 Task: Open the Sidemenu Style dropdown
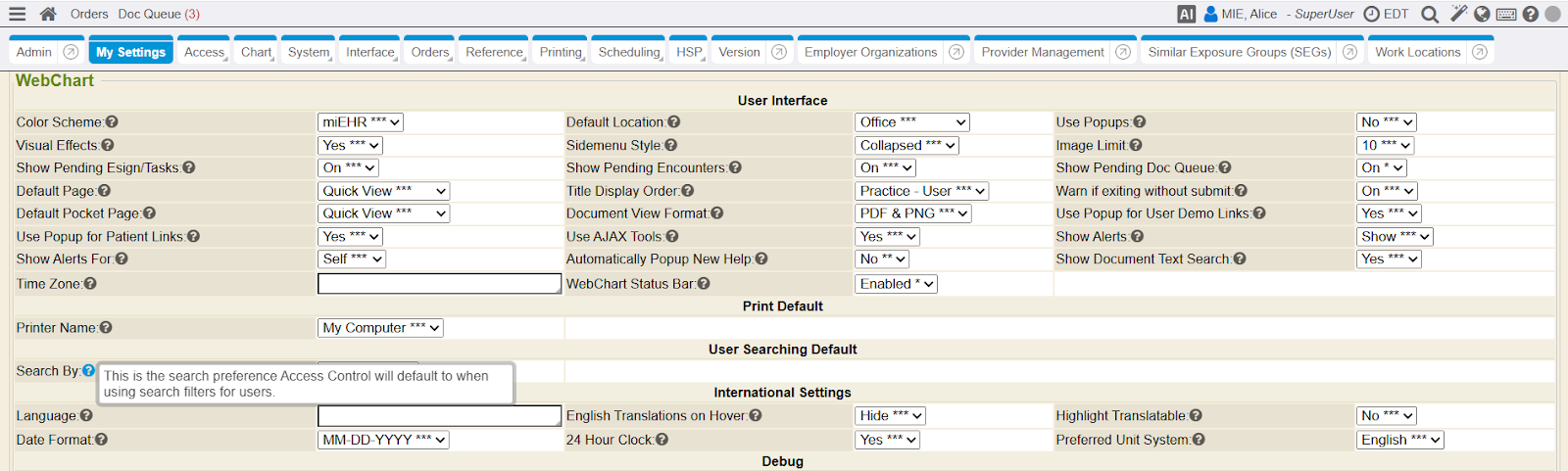pyautogui.click(x=907, y=145)
